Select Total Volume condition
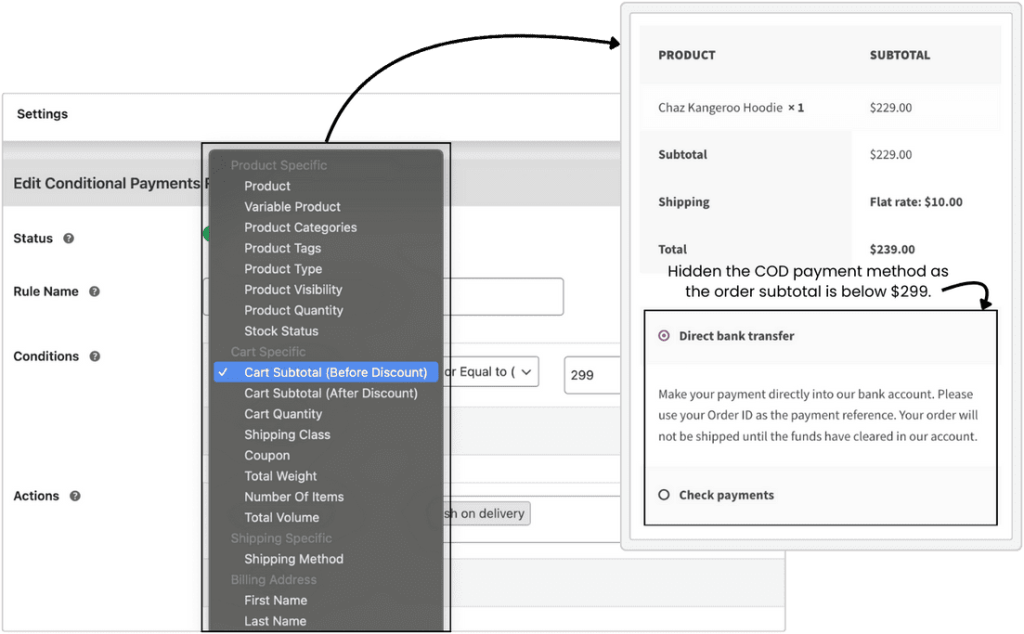Screen dimensions: 1024x634 coord(281,518)
